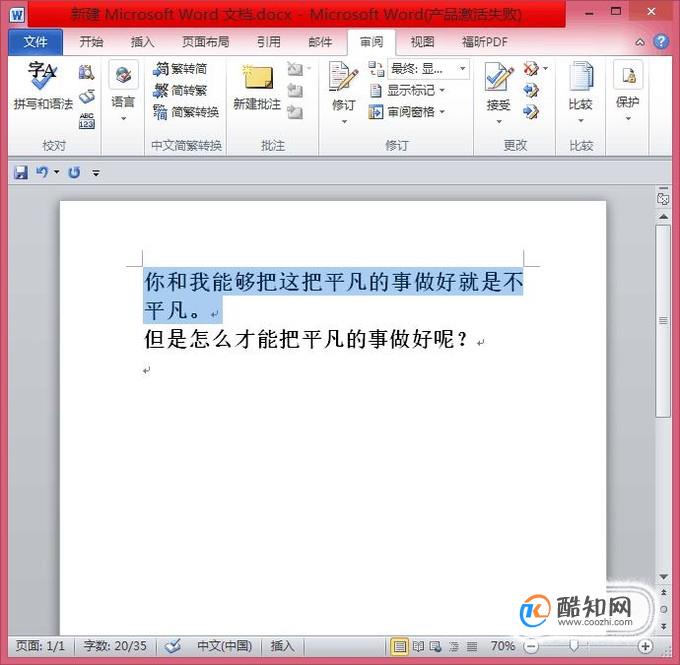Expand the Reject dropdown arrow
680x665 pixels.
545,69
